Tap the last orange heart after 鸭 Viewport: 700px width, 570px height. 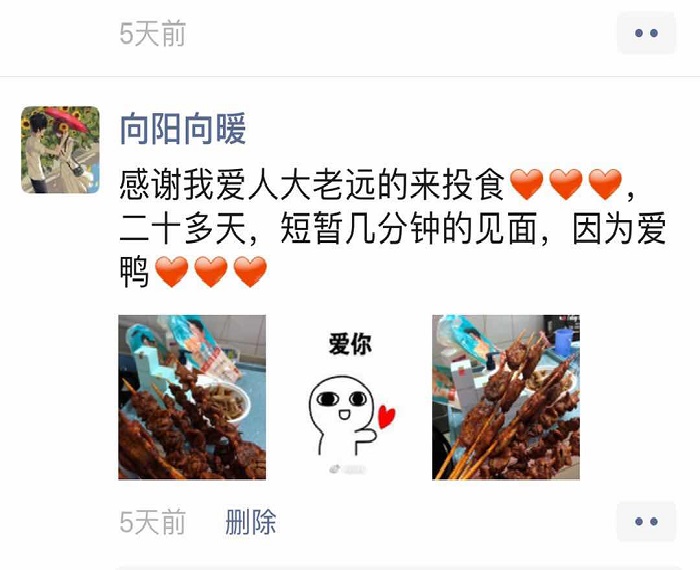coord(250,271)
